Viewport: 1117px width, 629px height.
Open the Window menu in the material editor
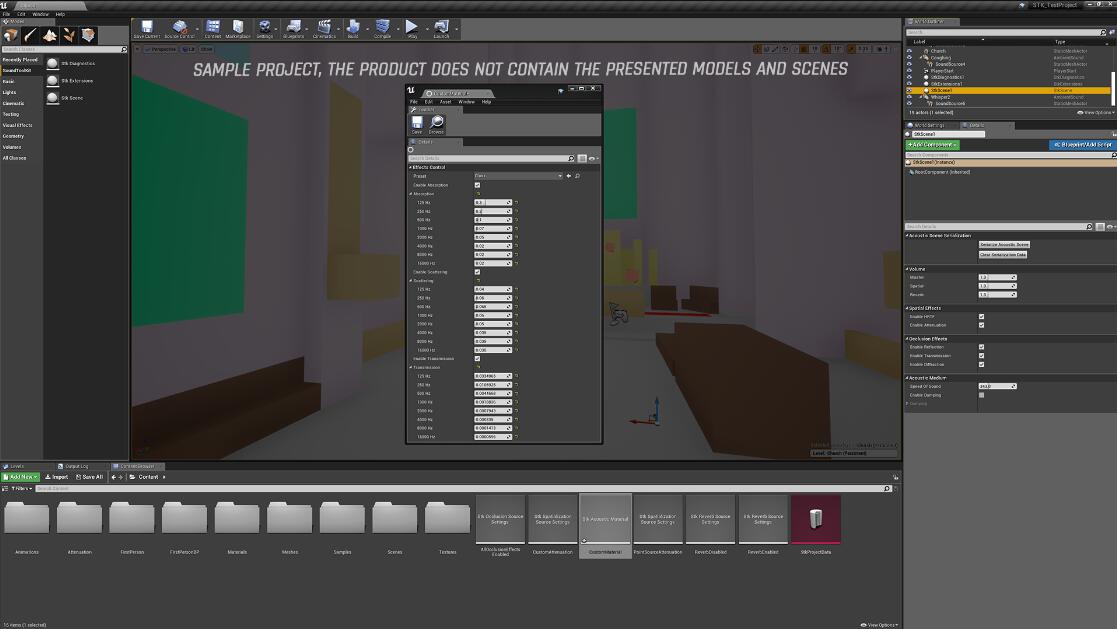click(x=466, y=101)
